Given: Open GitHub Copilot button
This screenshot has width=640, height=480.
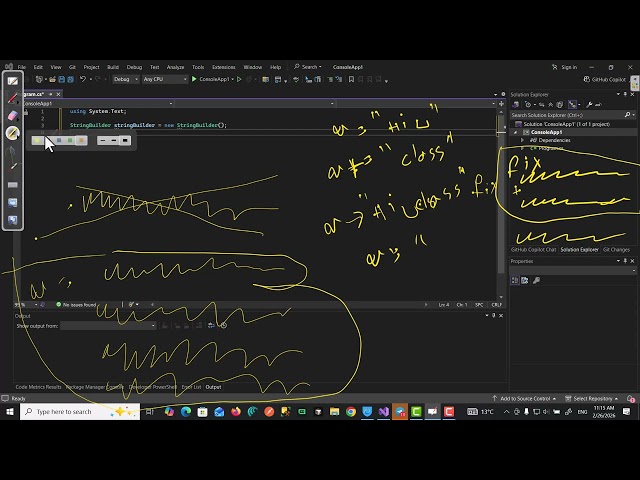Looking at the screenshot, I should tap(604, 79).
